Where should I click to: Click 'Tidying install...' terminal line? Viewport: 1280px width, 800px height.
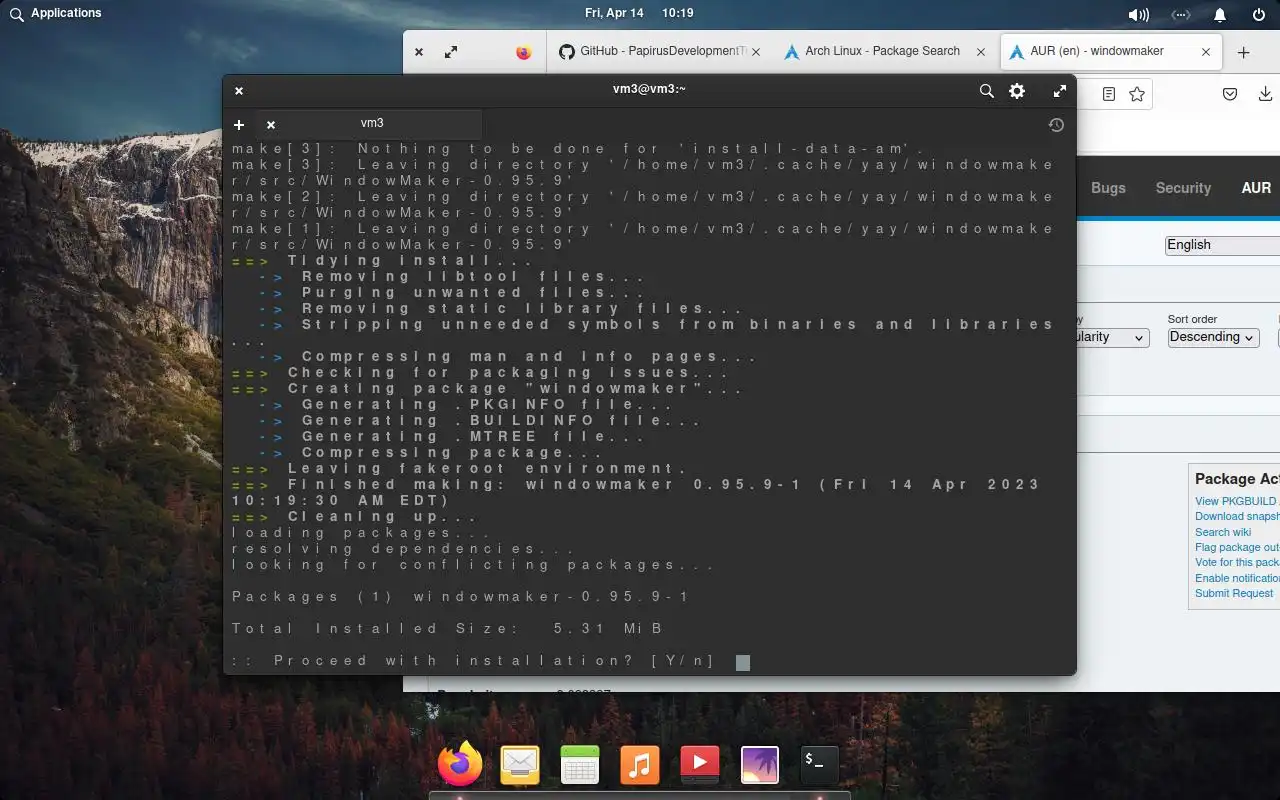(383, 261)
